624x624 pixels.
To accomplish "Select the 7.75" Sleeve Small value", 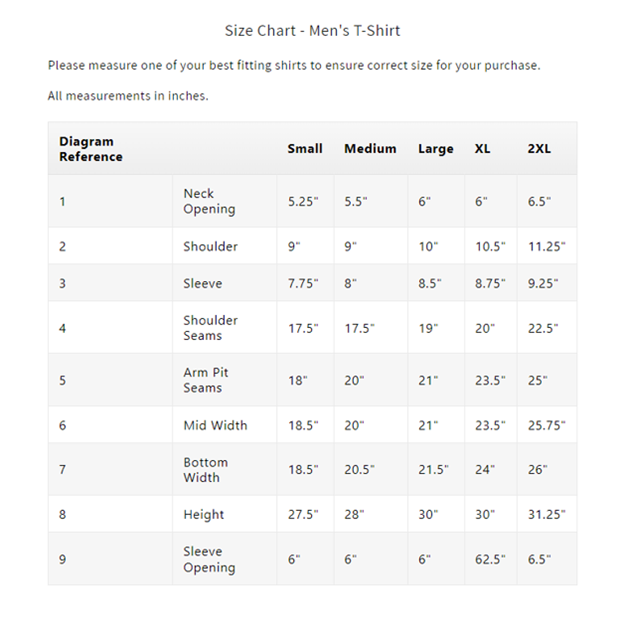I will (303, 284).
